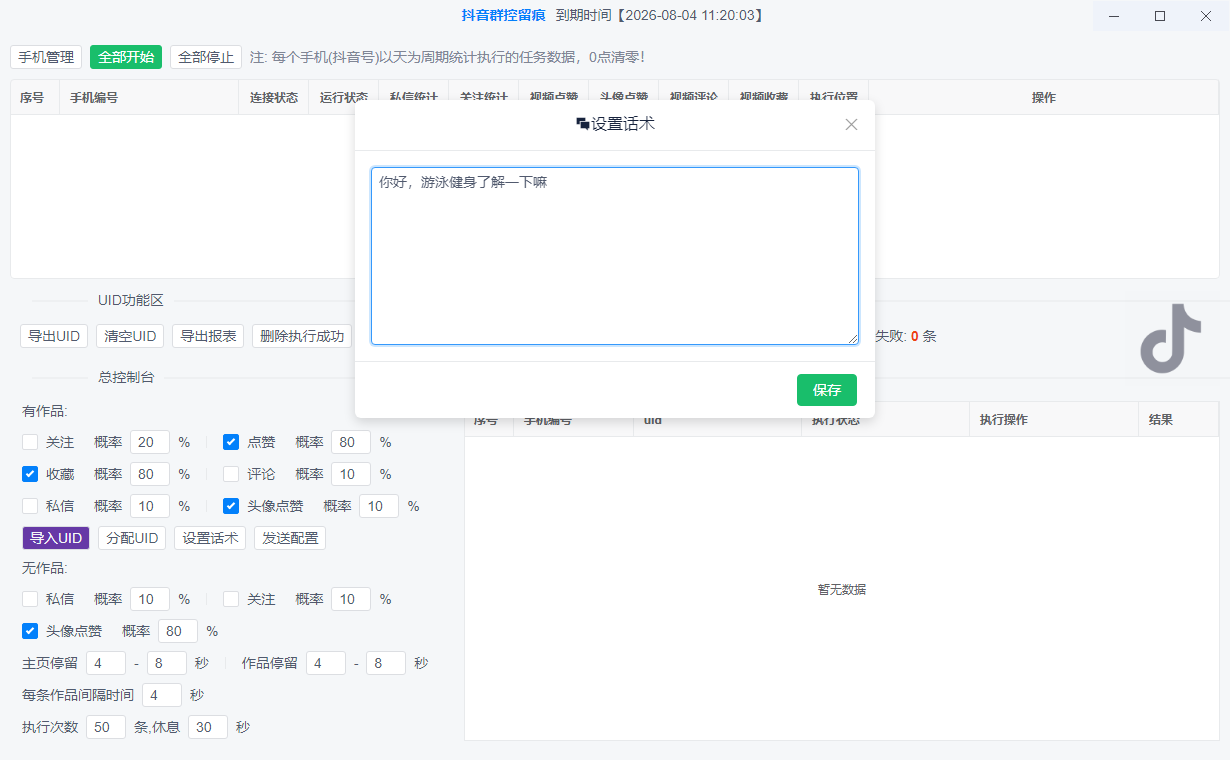1230x760 pixels.
Task: Click the 休息 seconds field showing 30
Action: click(x=208, y=727)
